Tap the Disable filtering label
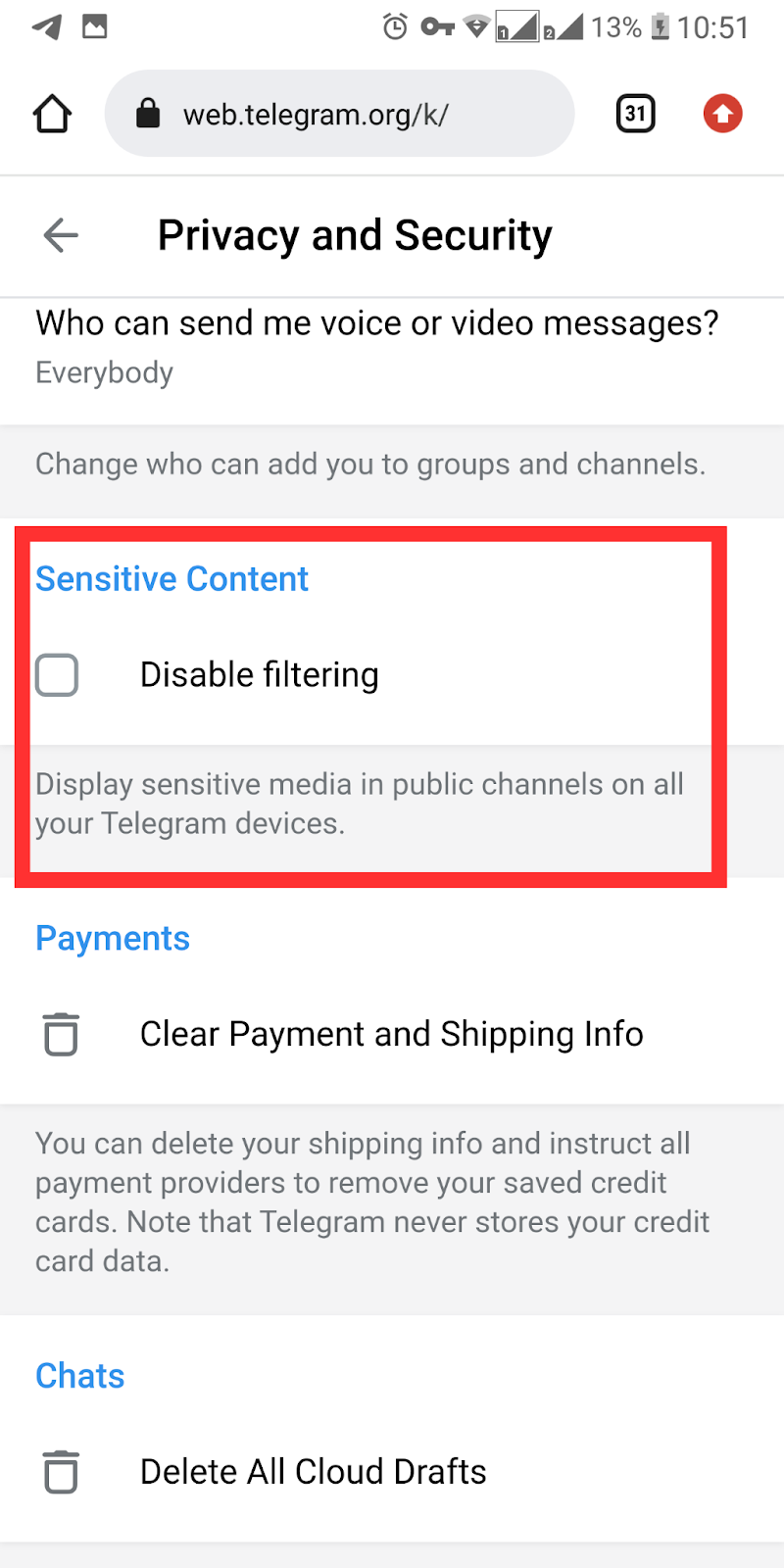This screenshot has height=1568, width=784. (x=259, y=675)
